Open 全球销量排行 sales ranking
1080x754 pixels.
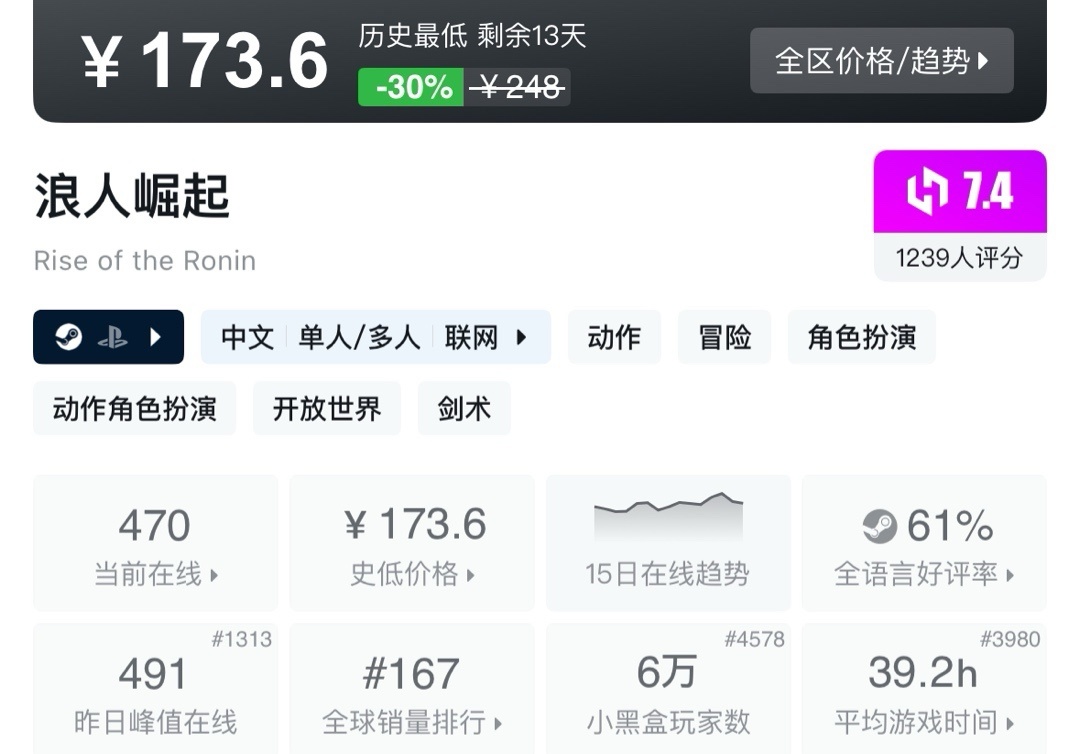(x=411, y=721)
